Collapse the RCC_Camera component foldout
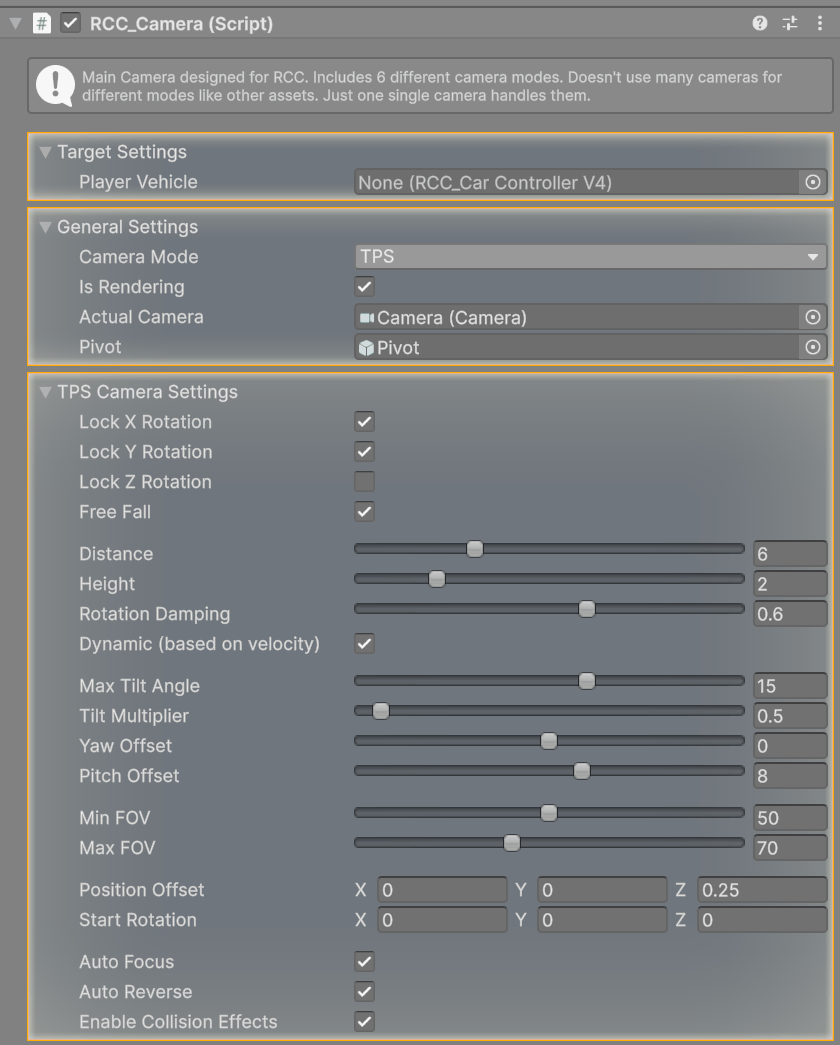The height and width of the screenshot is (1045, 840). 15,24
